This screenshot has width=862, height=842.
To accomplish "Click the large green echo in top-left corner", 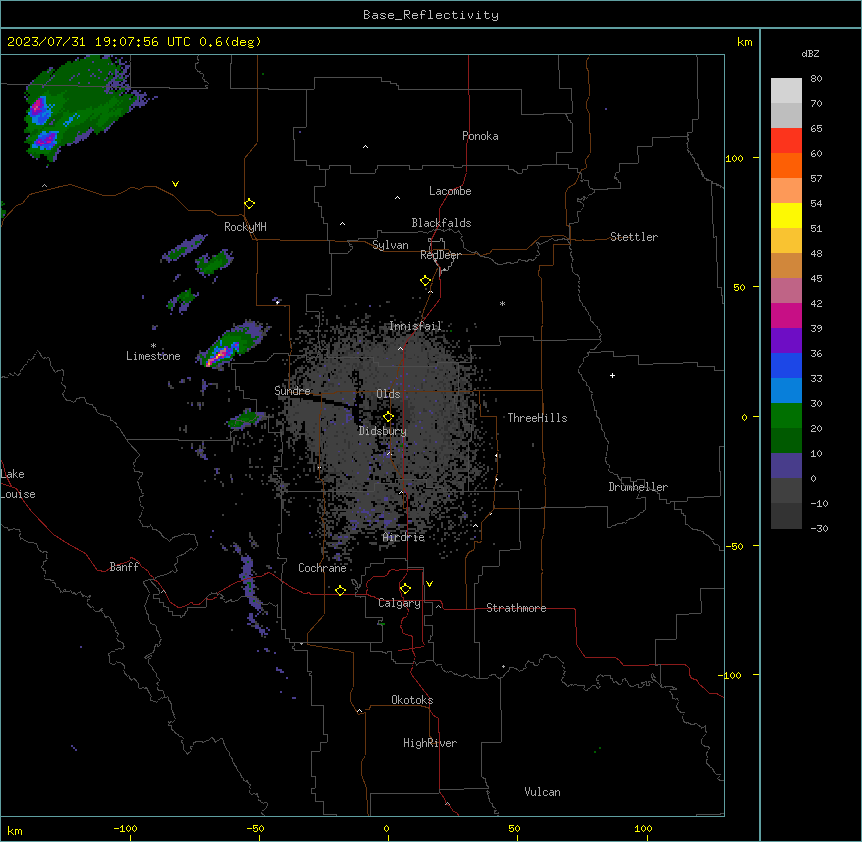I will point(80,107).
